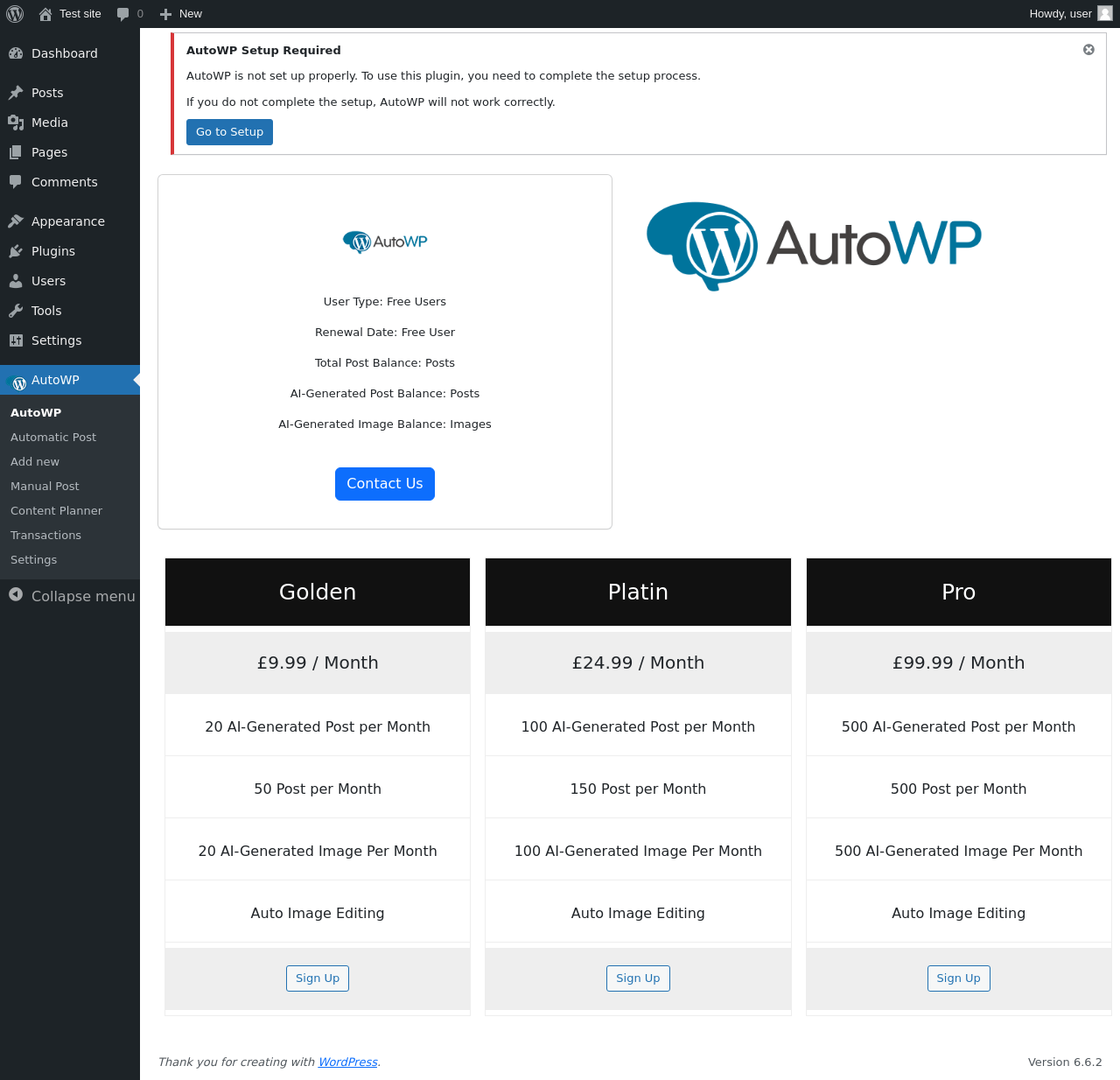
Task: Click the Users person icon
Action: pos(16,281)
